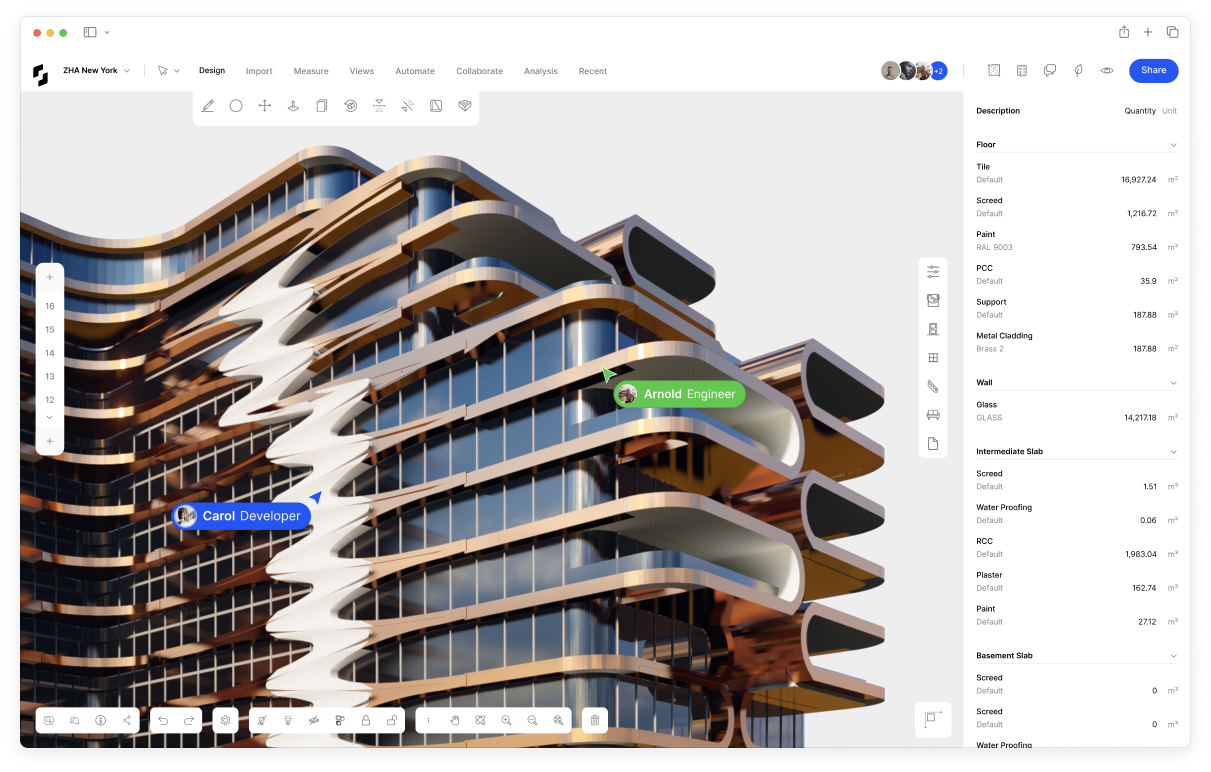The width and height of the screenshot is (1211, 772).
Task: Toggle the eye preview icon in header
Action: click(x=1107, y=71)
